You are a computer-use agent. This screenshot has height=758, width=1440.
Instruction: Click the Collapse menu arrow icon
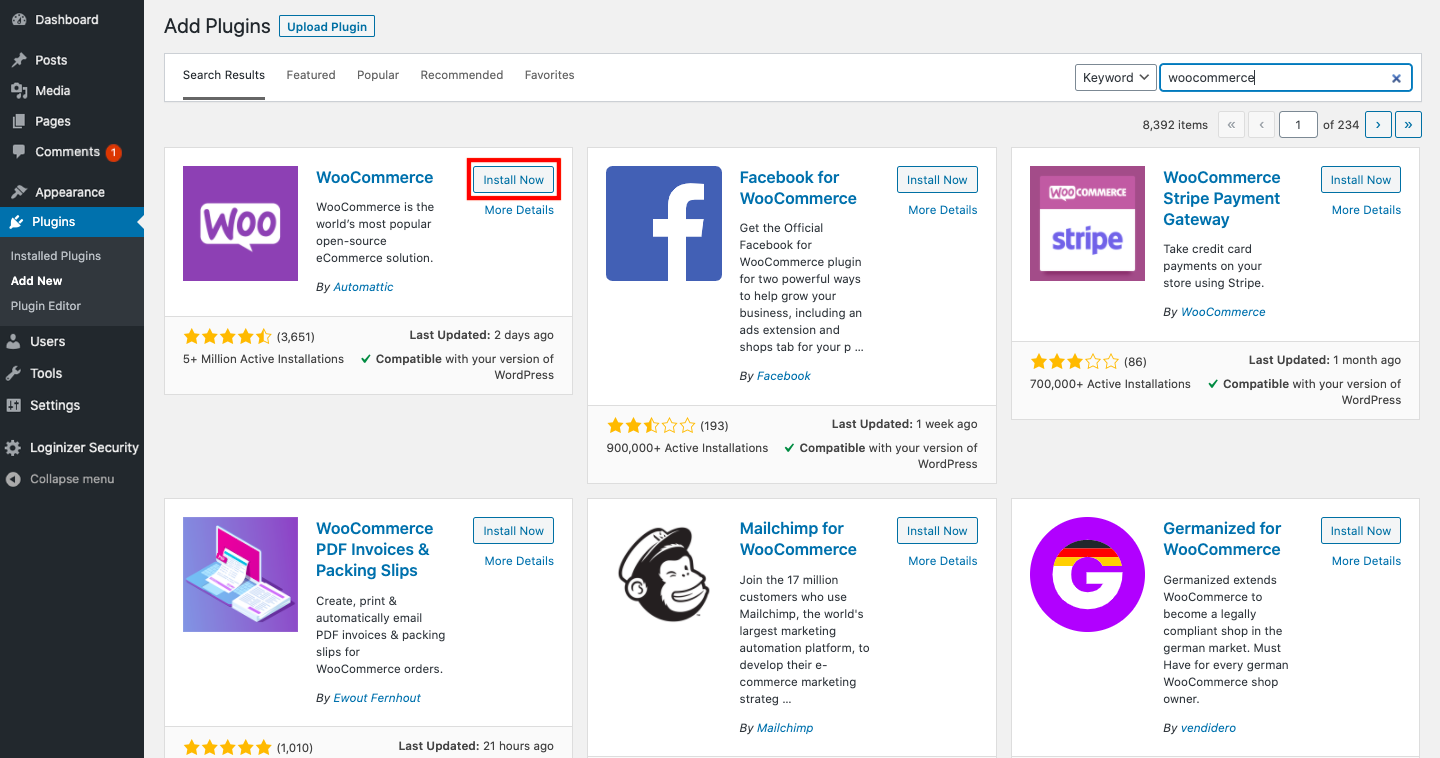[x=14, y=479]
